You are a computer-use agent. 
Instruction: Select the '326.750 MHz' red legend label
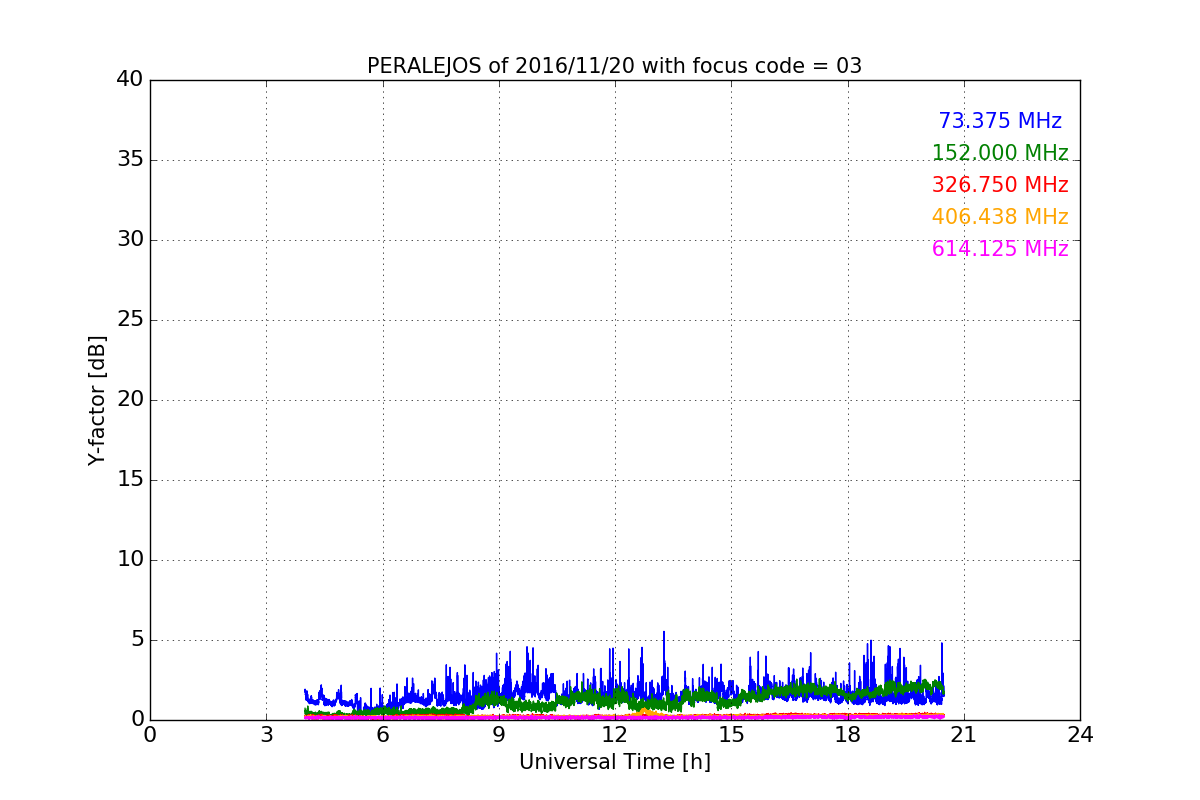[1000, 185]
